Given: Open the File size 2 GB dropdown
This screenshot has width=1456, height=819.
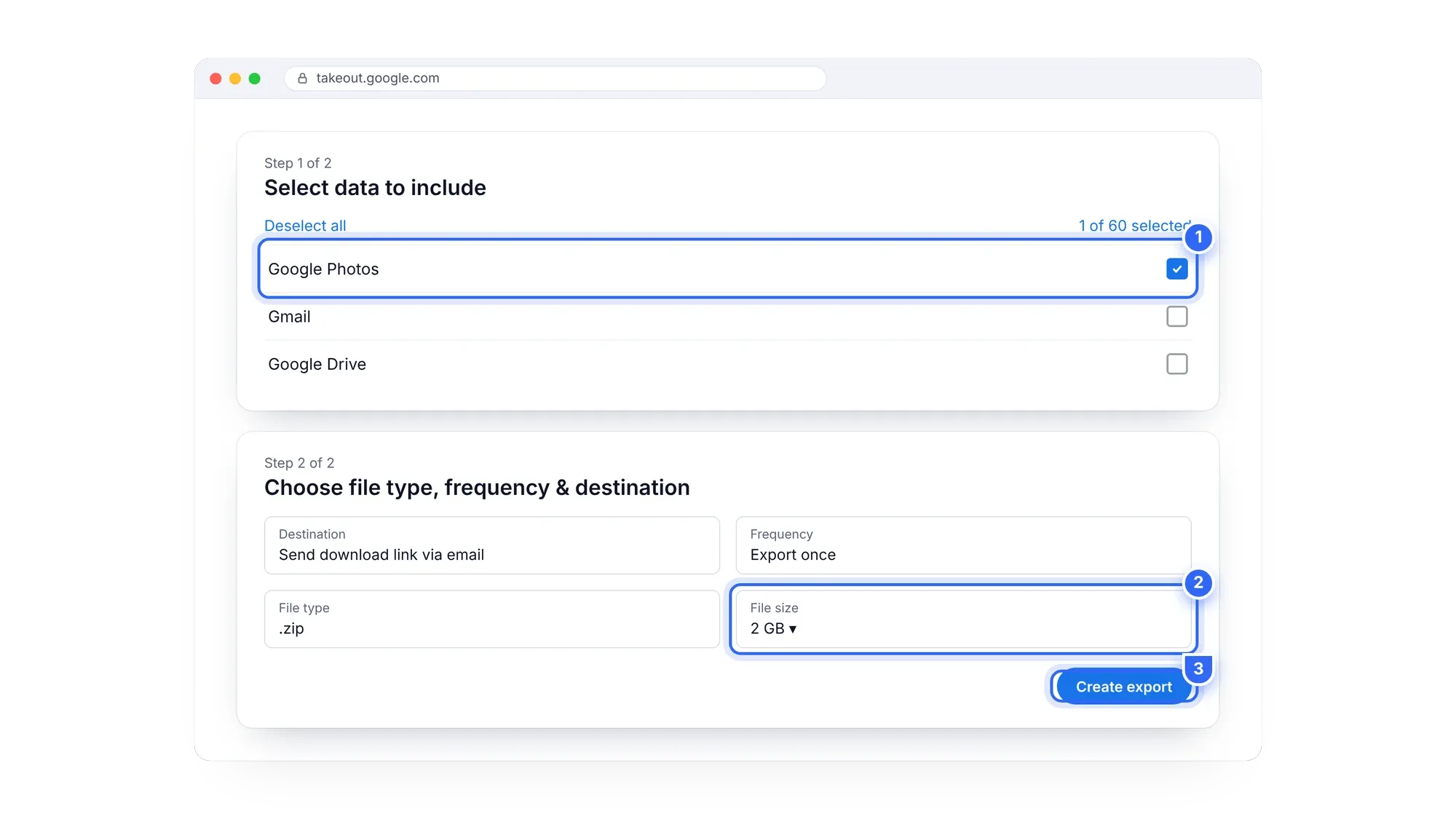Looking at the screenshot, I should click(x=963, y=619).
